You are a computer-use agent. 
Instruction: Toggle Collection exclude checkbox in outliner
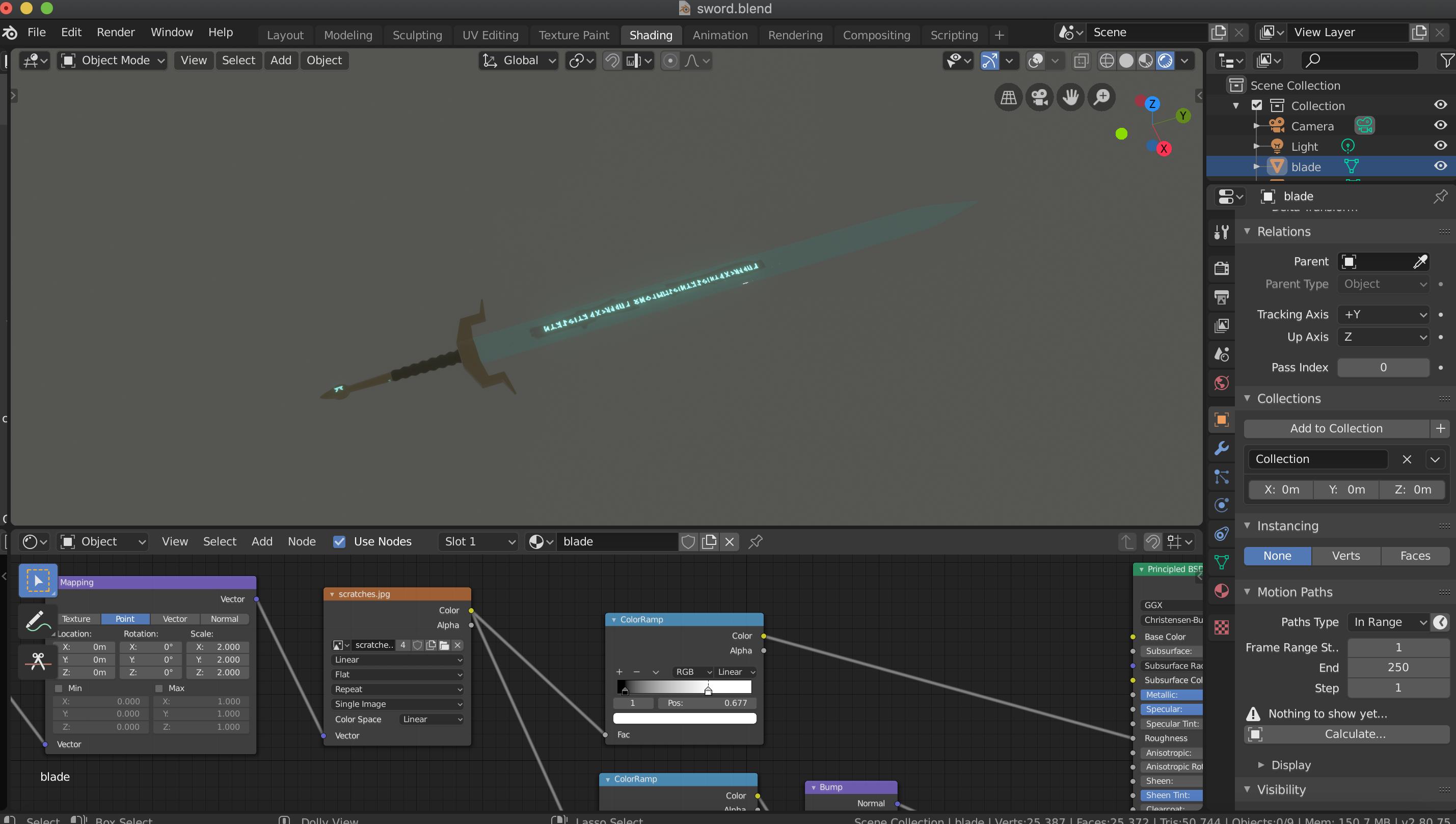point(1257,105)
